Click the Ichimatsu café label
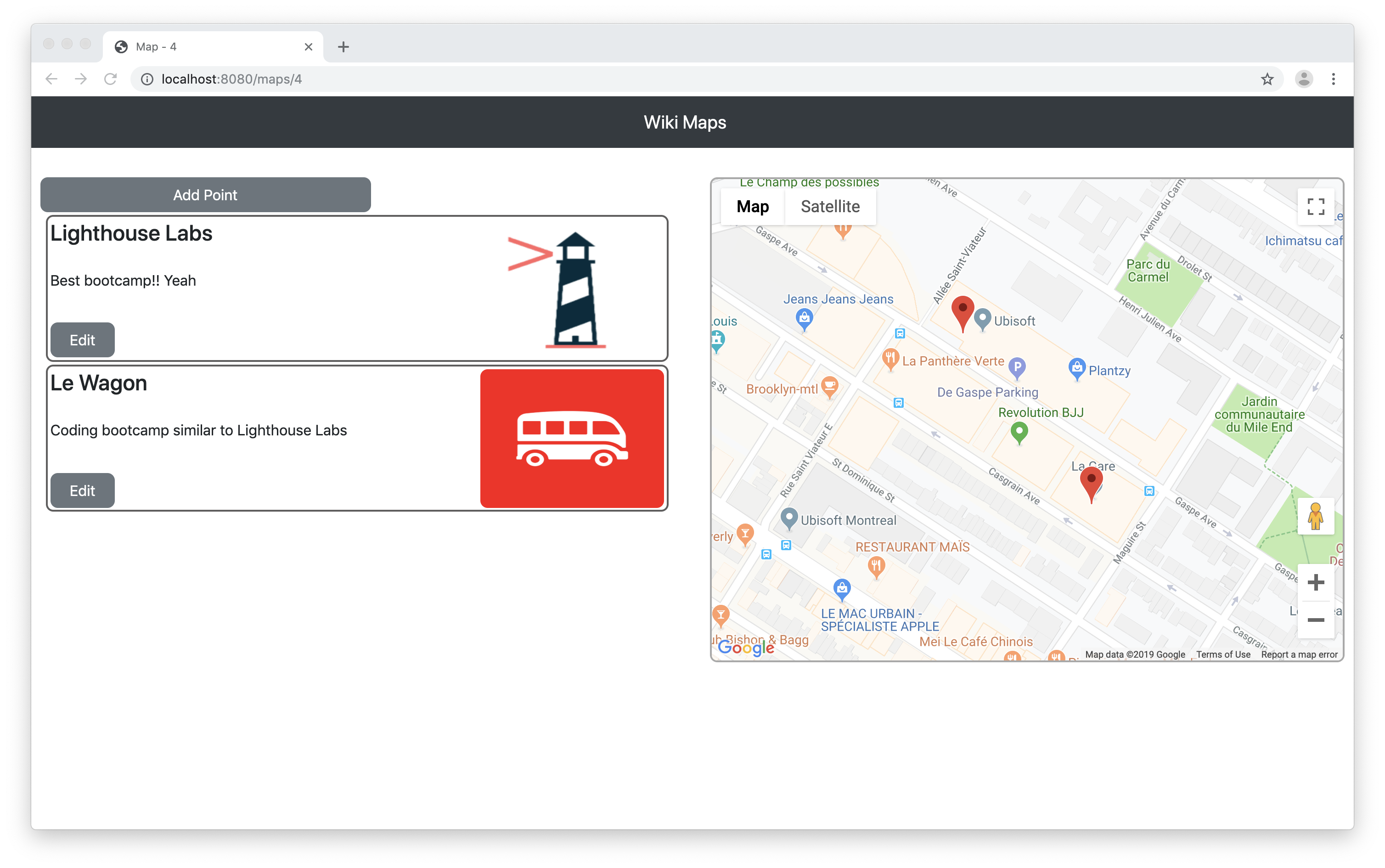The image size is (1385, 868). (1303, 241)
